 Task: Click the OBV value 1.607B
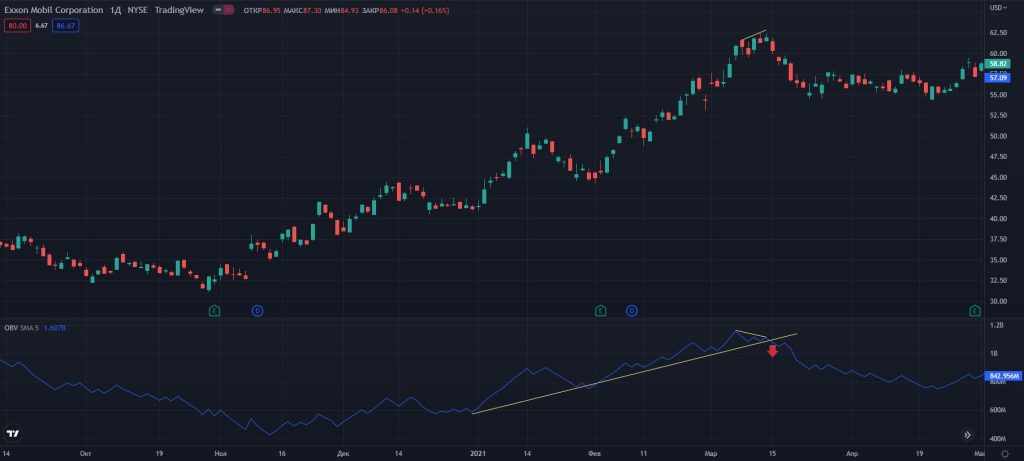[x=55, y=328]
